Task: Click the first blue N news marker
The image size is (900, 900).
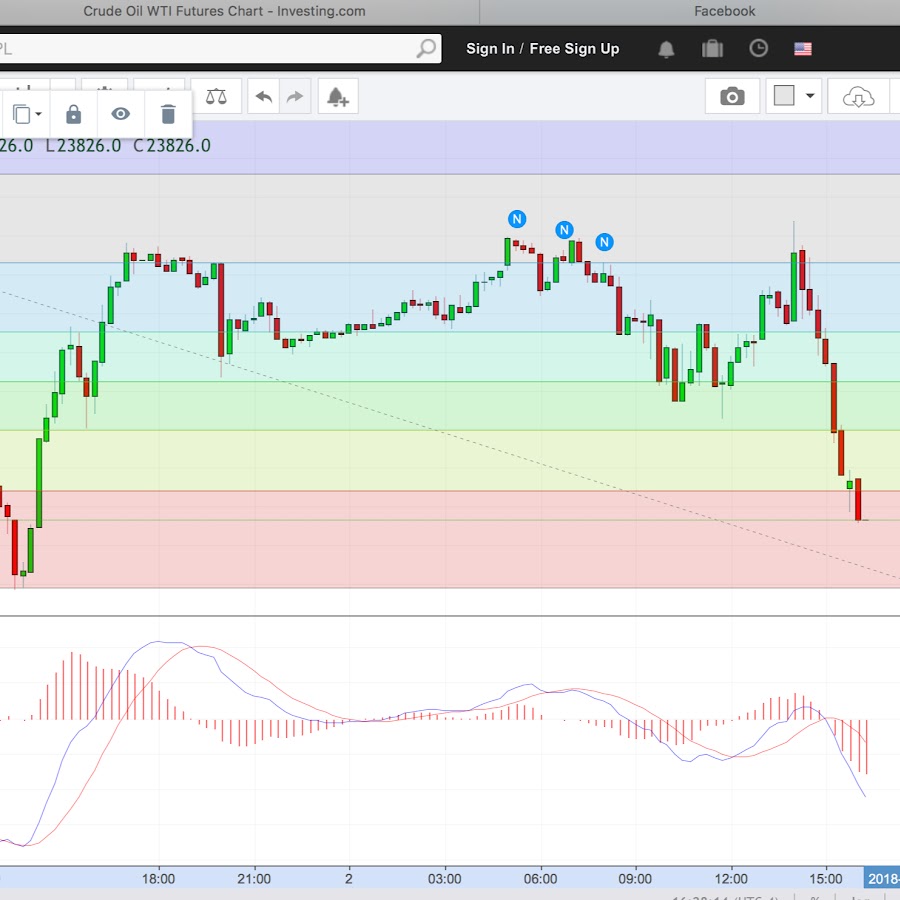Action: click(517, 219)
